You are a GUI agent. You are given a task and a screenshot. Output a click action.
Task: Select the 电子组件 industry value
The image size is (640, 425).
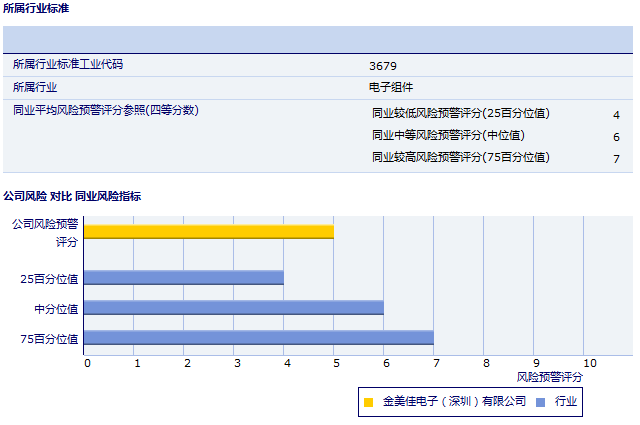(391, 88)
